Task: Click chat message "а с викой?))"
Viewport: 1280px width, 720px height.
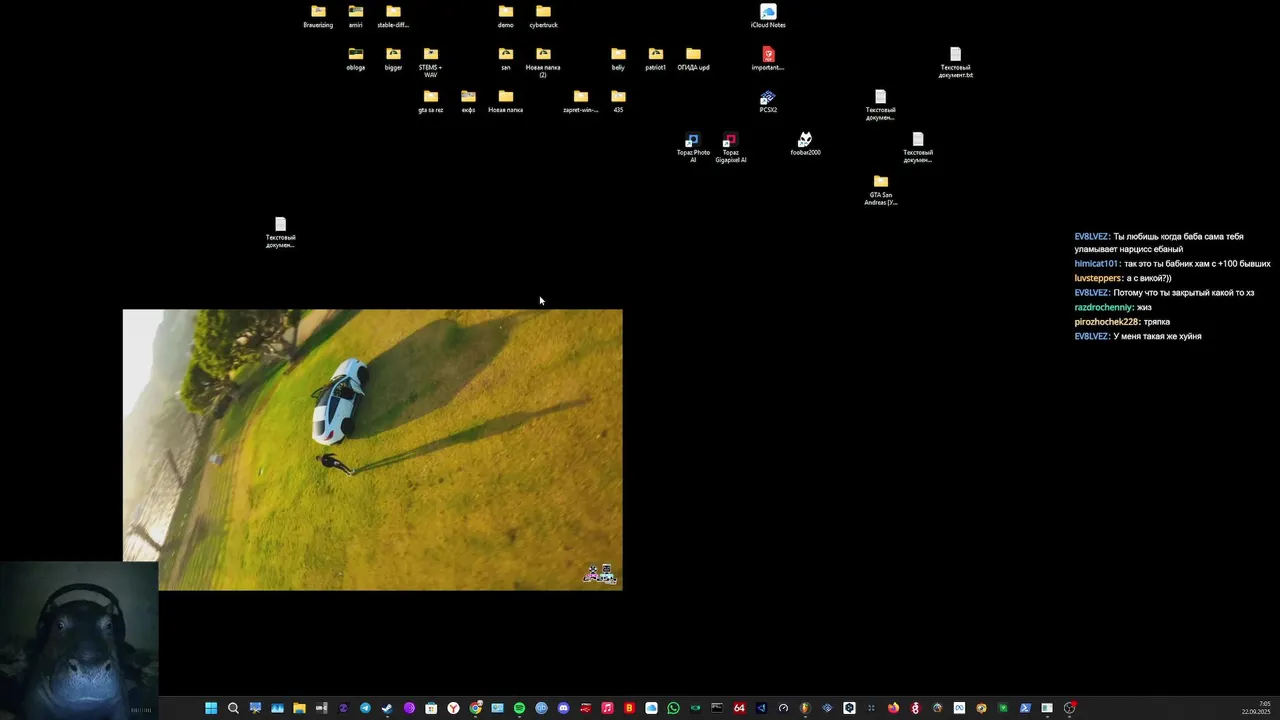Action: pos(1148,278)
